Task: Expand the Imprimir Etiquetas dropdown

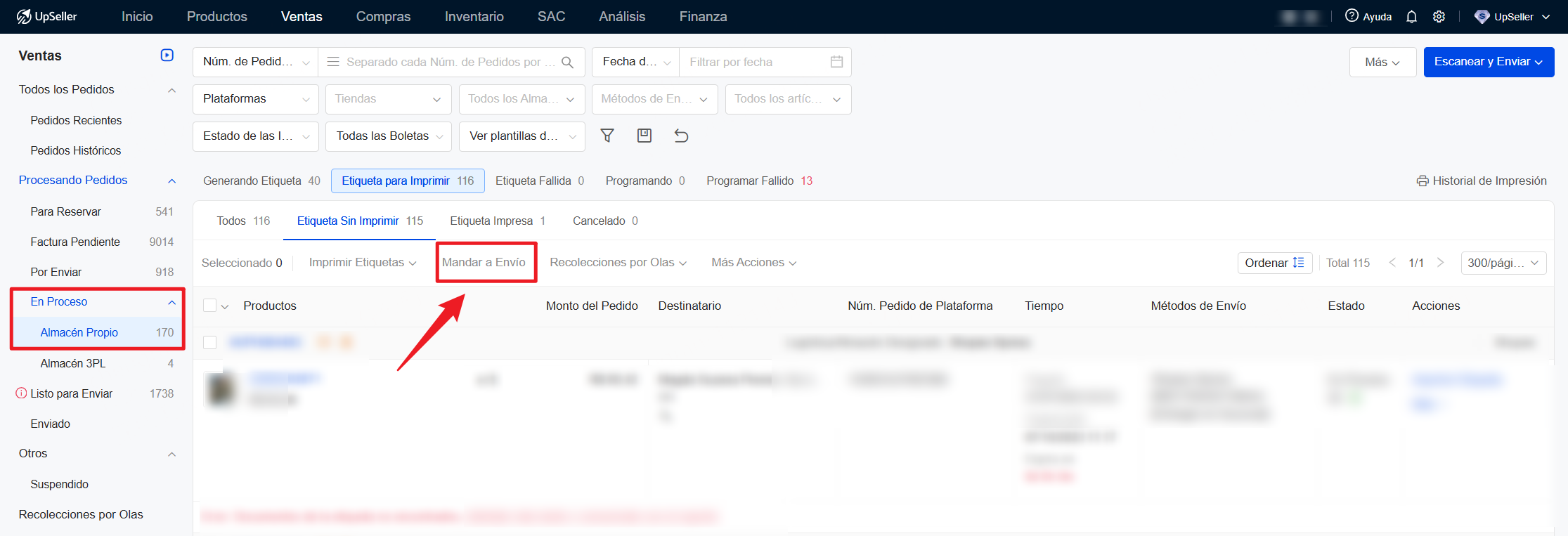Action: (x=362, y=263)
